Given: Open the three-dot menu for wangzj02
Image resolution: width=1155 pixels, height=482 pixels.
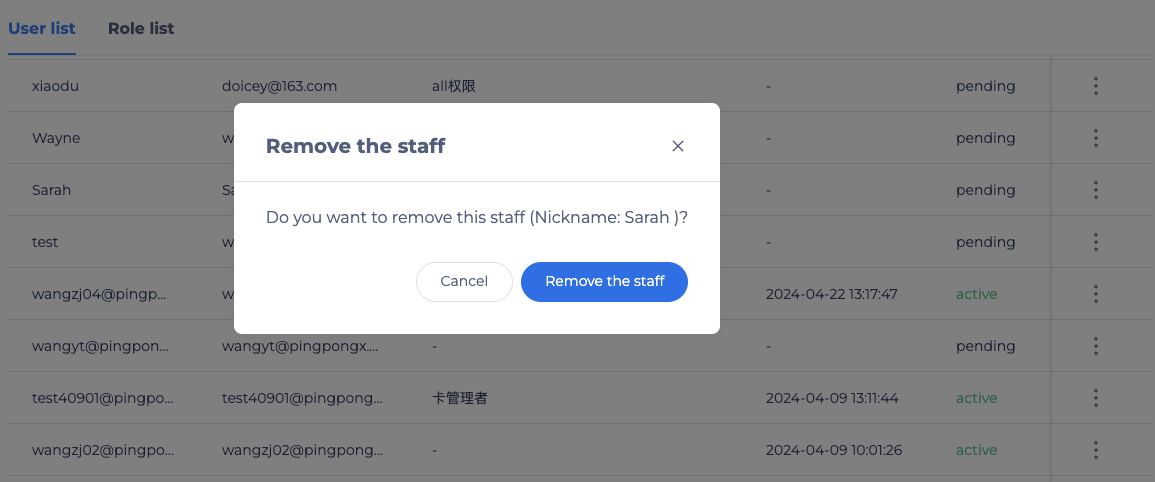Looking at the screenshot, I should (x=1096, y=450).
